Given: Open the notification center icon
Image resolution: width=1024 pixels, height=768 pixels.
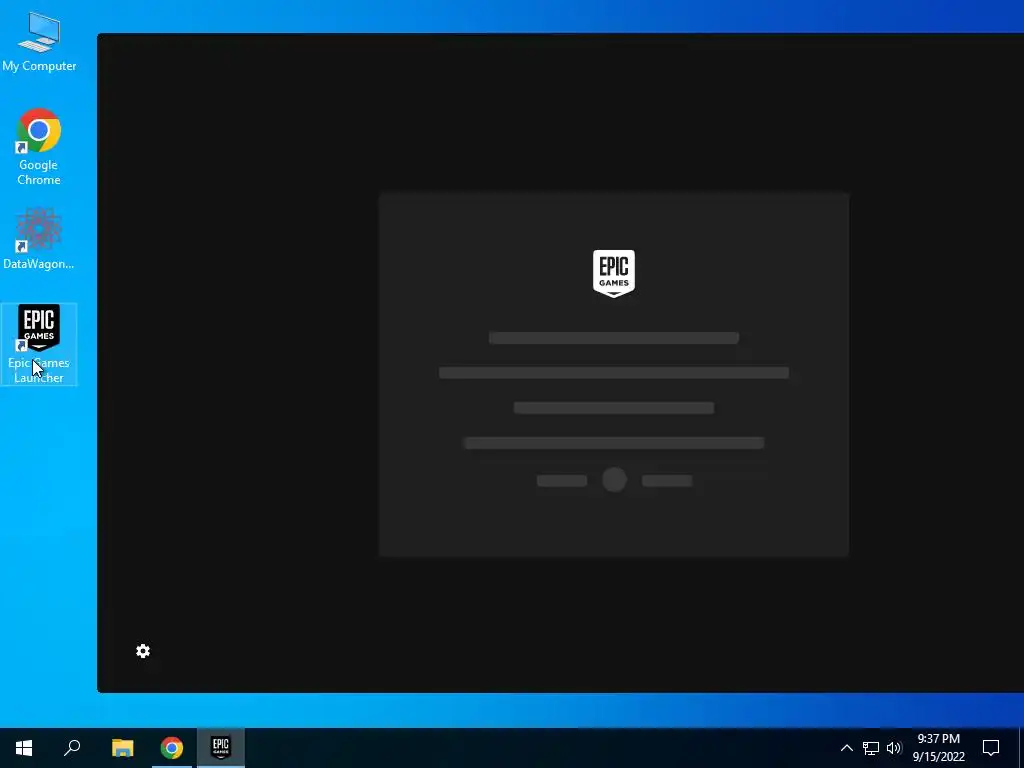Looking at the screenshot, I should click(991, 748).
